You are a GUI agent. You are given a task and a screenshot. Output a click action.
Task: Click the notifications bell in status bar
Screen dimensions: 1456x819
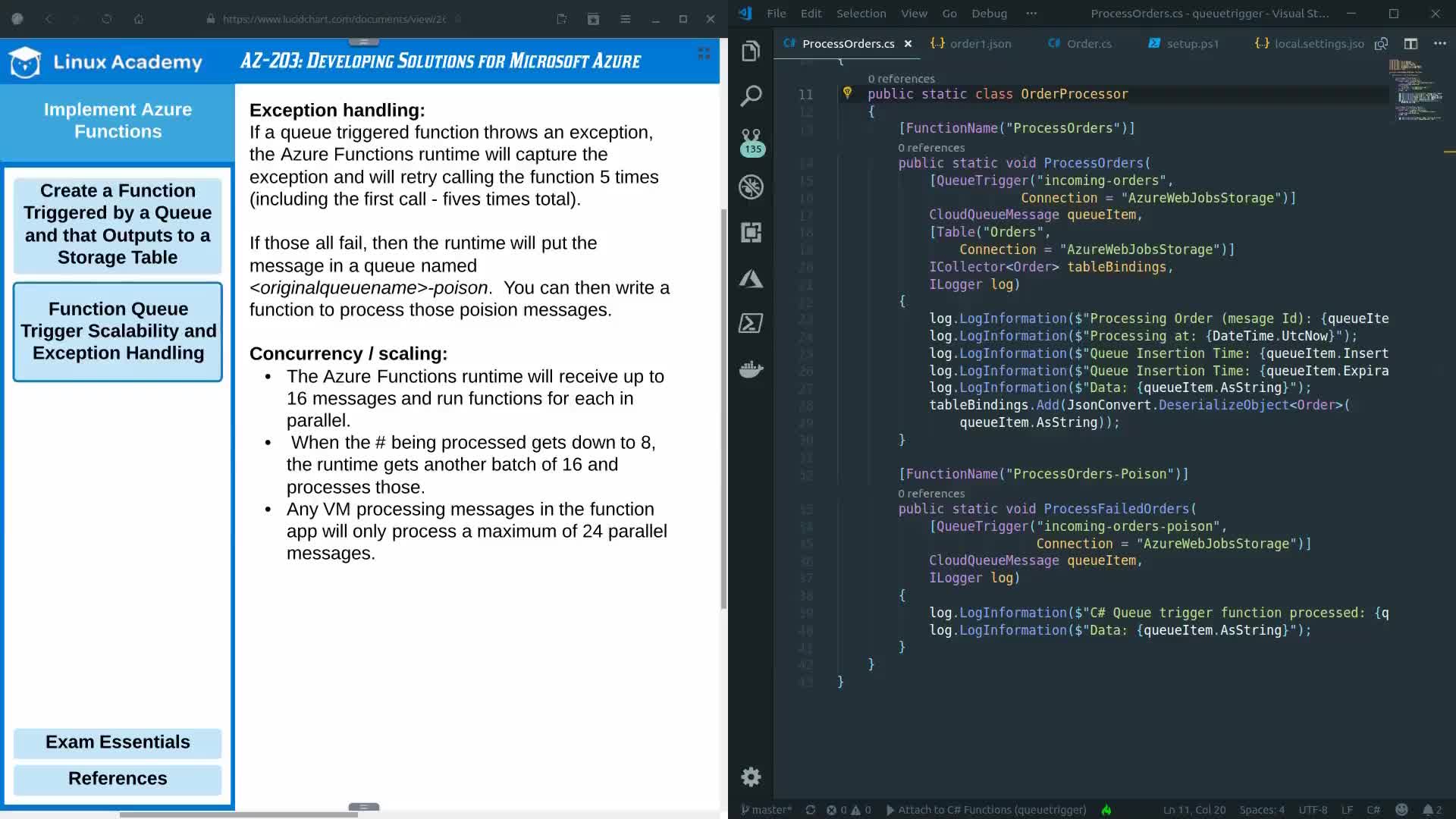pyautogui.click(x=1429, y=810)
